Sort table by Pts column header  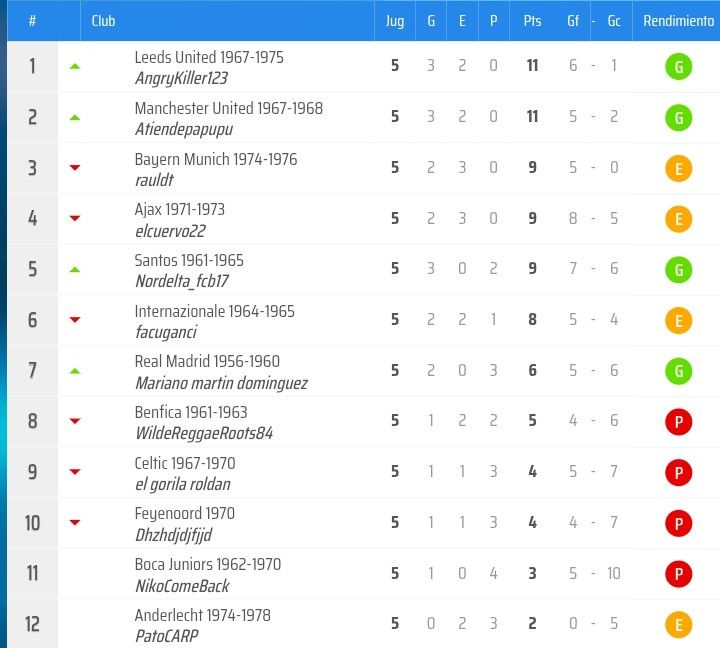coord(532,21)
